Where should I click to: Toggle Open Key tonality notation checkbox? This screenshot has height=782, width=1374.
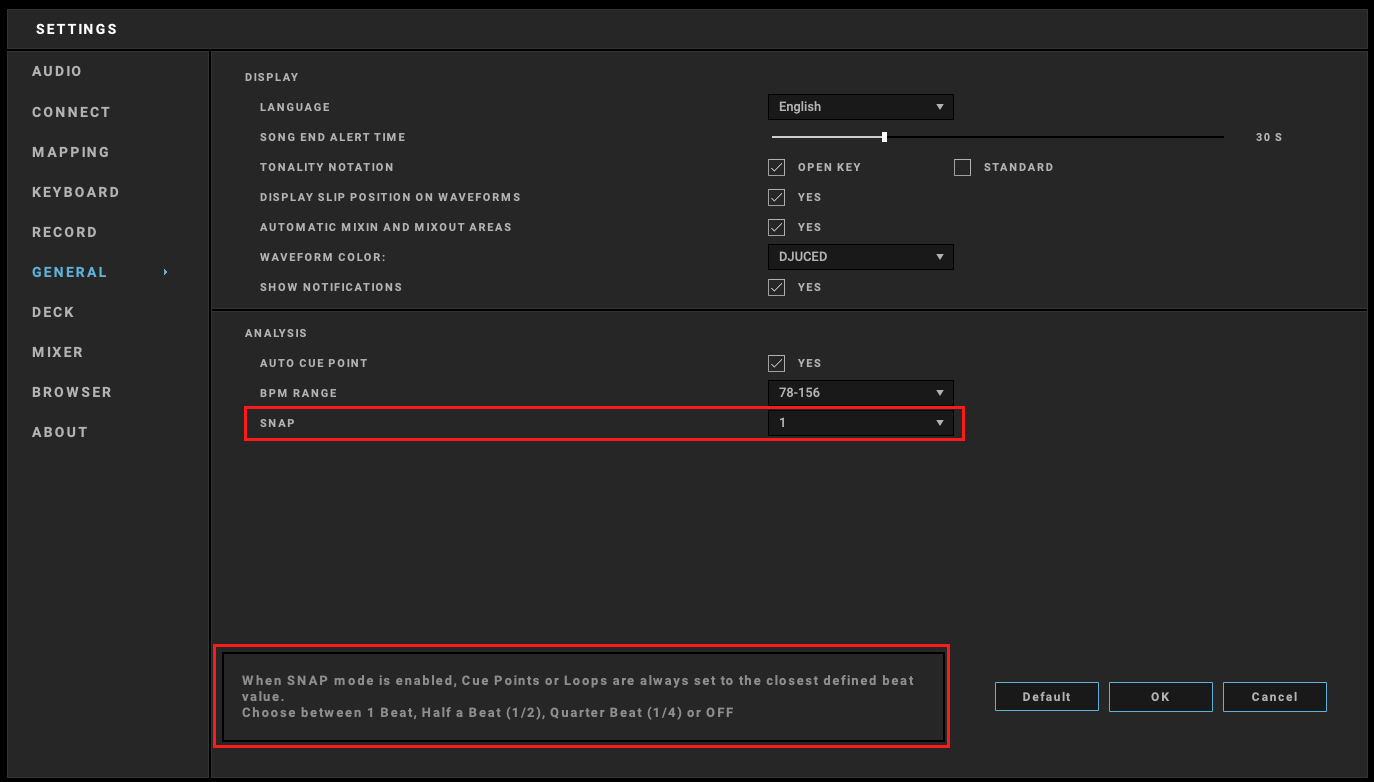click(x=776, y=167)
